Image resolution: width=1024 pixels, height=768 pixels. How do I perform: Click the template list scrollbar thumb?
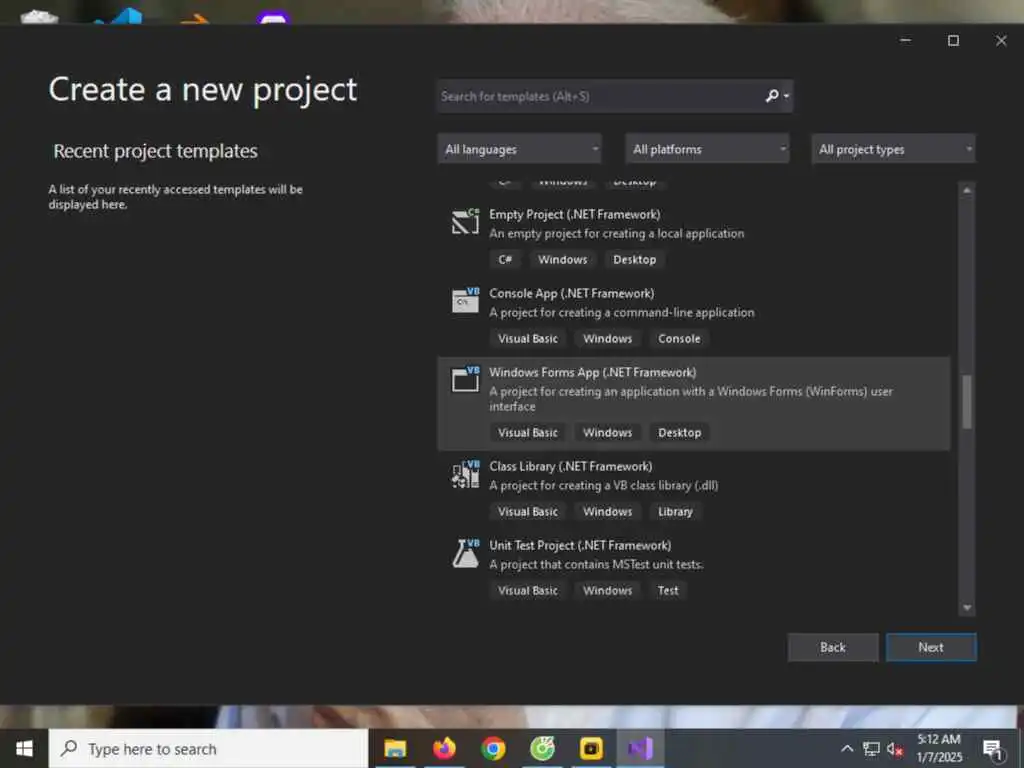967,402
